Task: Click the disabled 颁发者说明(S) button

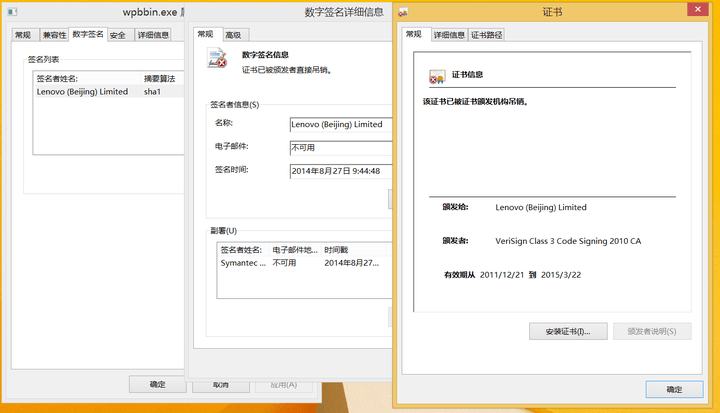Action: pyautogui.click(x=652, y=331)
